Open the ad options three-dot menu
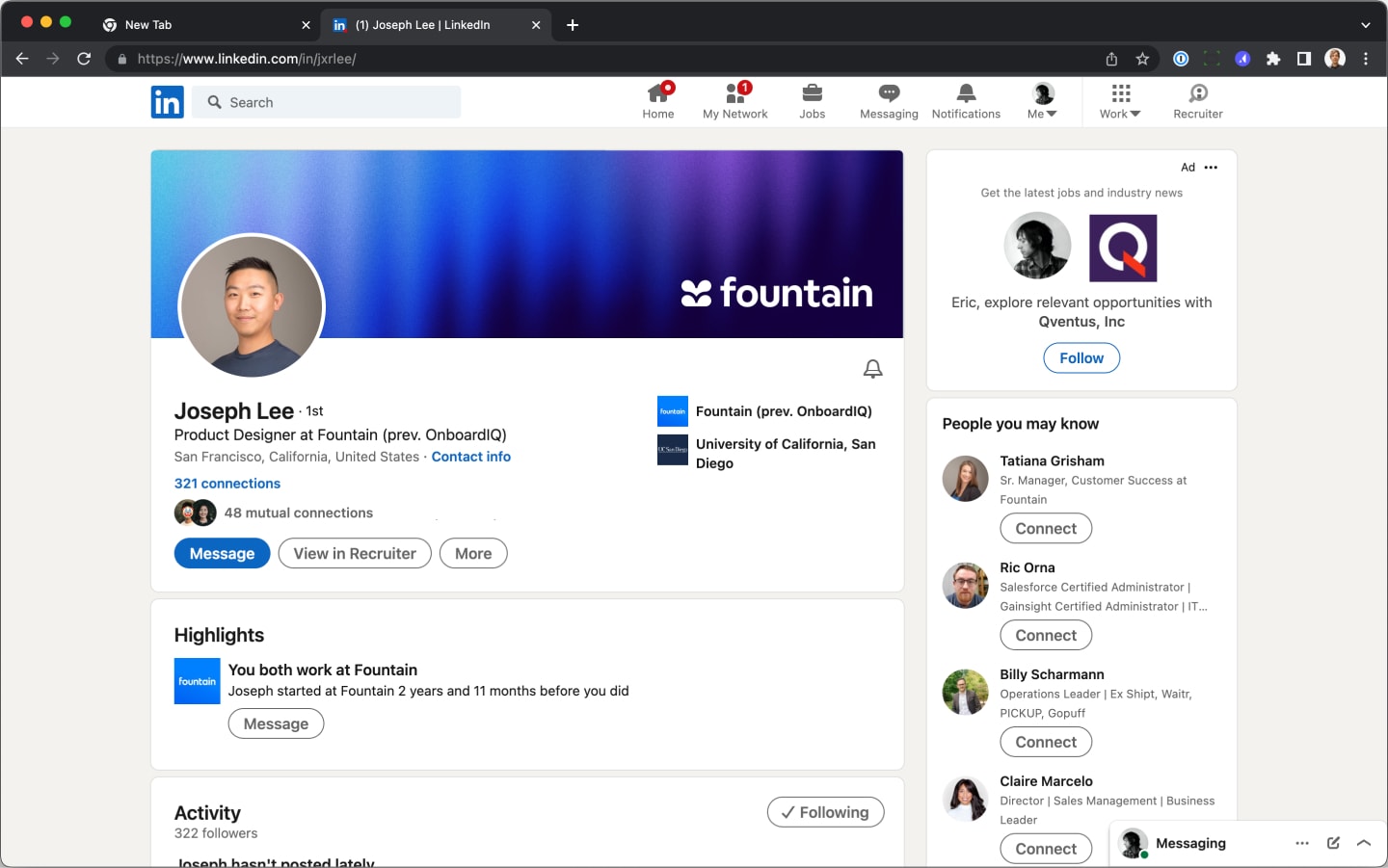This screenshot has width=1388, height=868. (x=1211, y=168)
